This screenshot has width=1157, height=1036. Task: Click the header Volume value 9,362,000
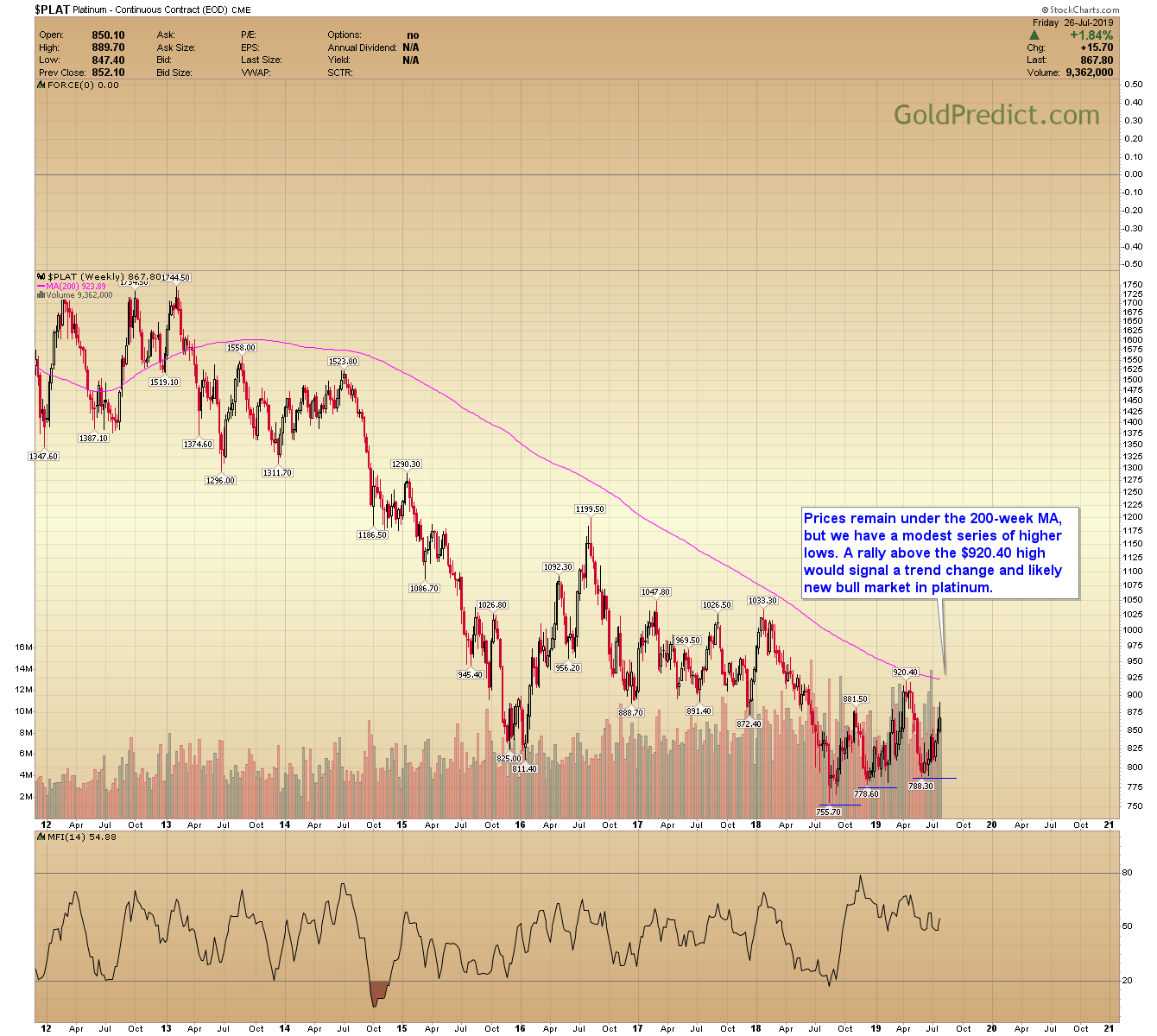(1090, 73)
